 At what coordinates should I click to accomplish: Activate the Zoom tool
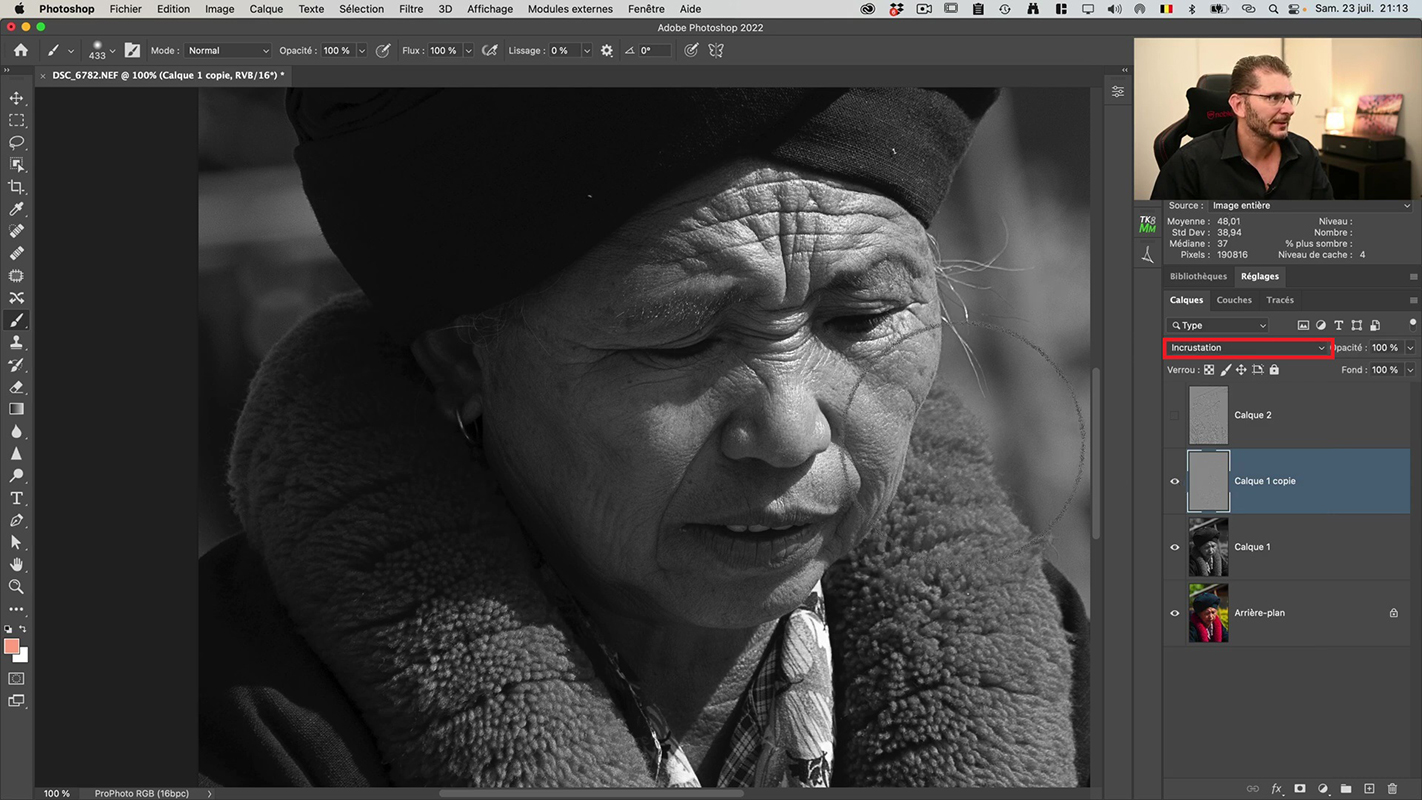(16, 587)
